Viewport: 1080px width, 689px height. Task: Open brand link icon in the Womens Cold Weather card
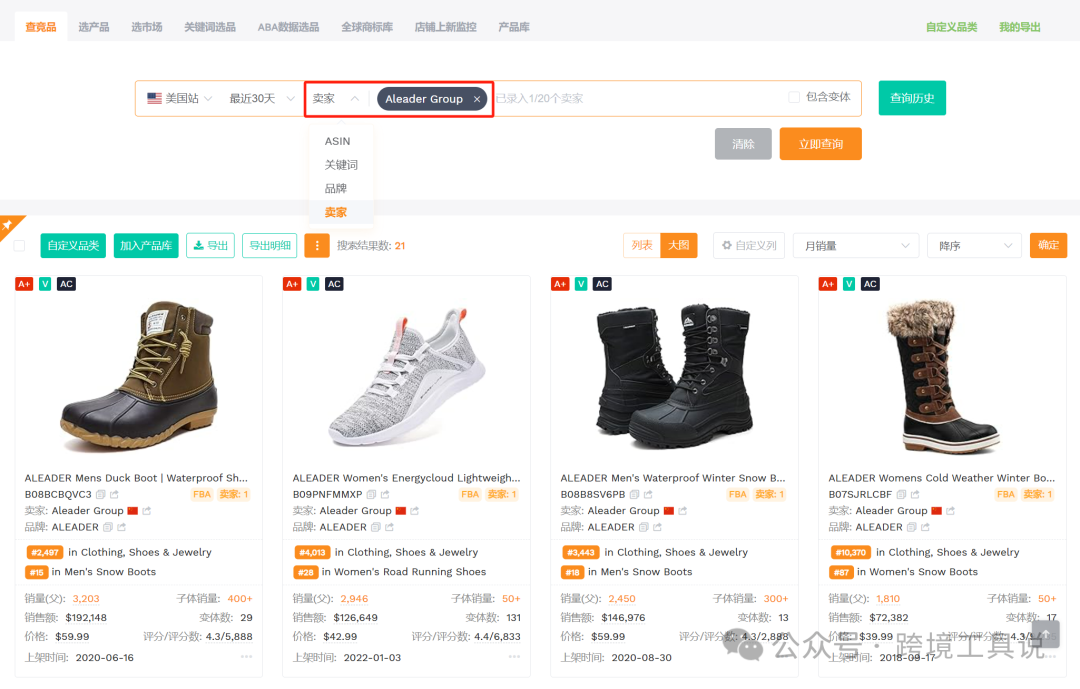click(x=925, y=527)
